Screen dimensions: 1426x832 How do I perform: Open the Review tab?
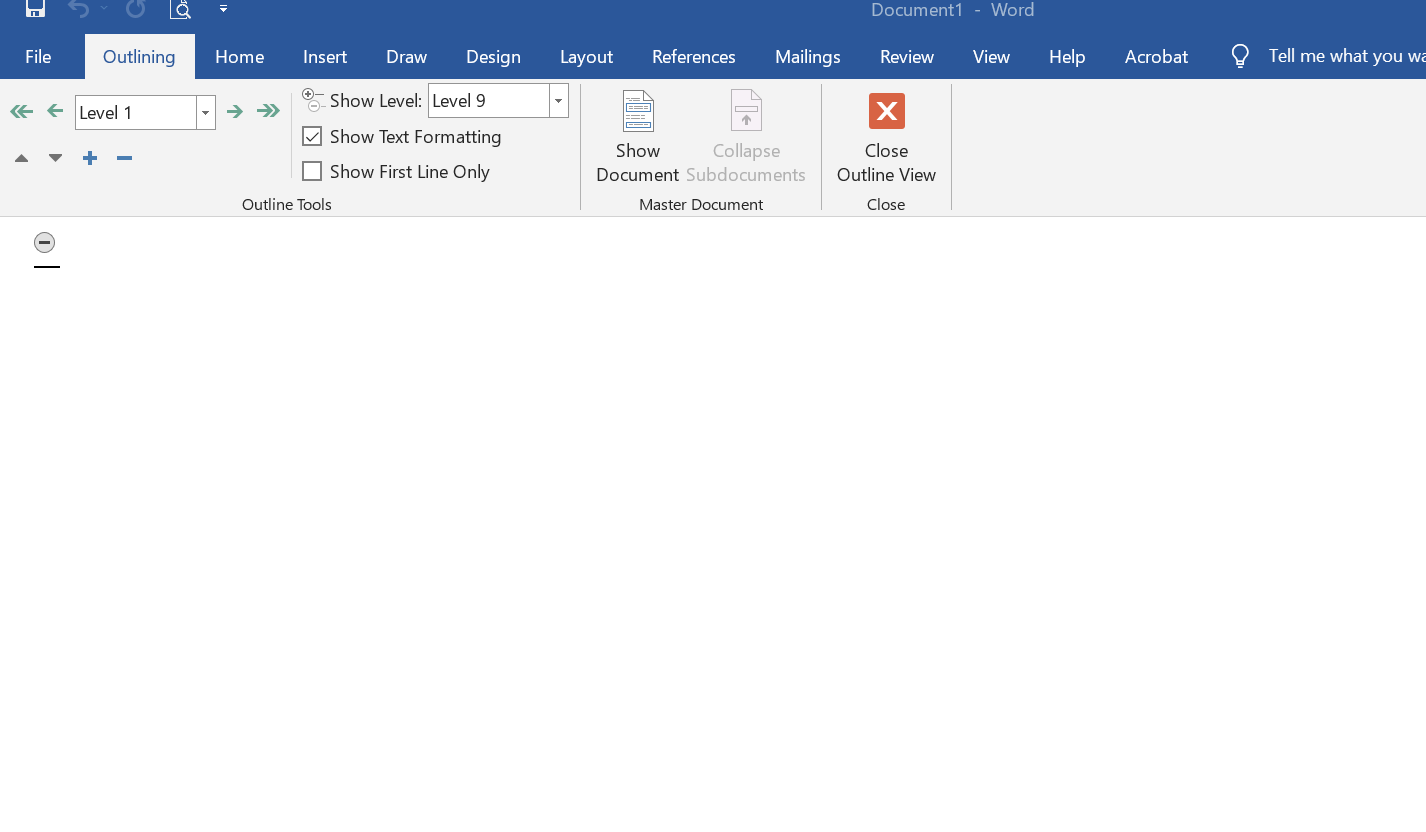(907, 57)
